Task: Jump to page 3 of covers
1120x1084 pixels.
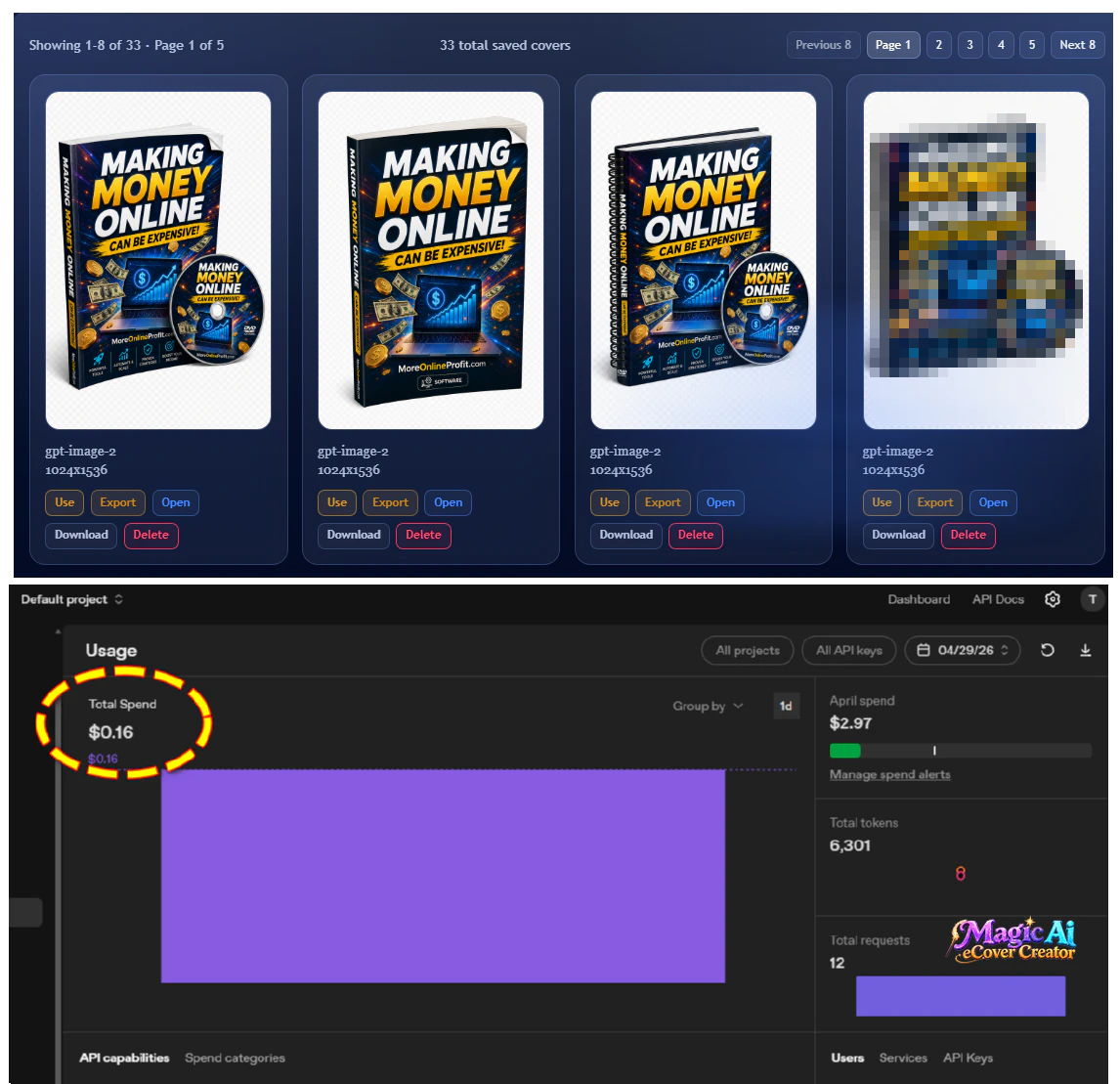Action: [x=970, y=45]
